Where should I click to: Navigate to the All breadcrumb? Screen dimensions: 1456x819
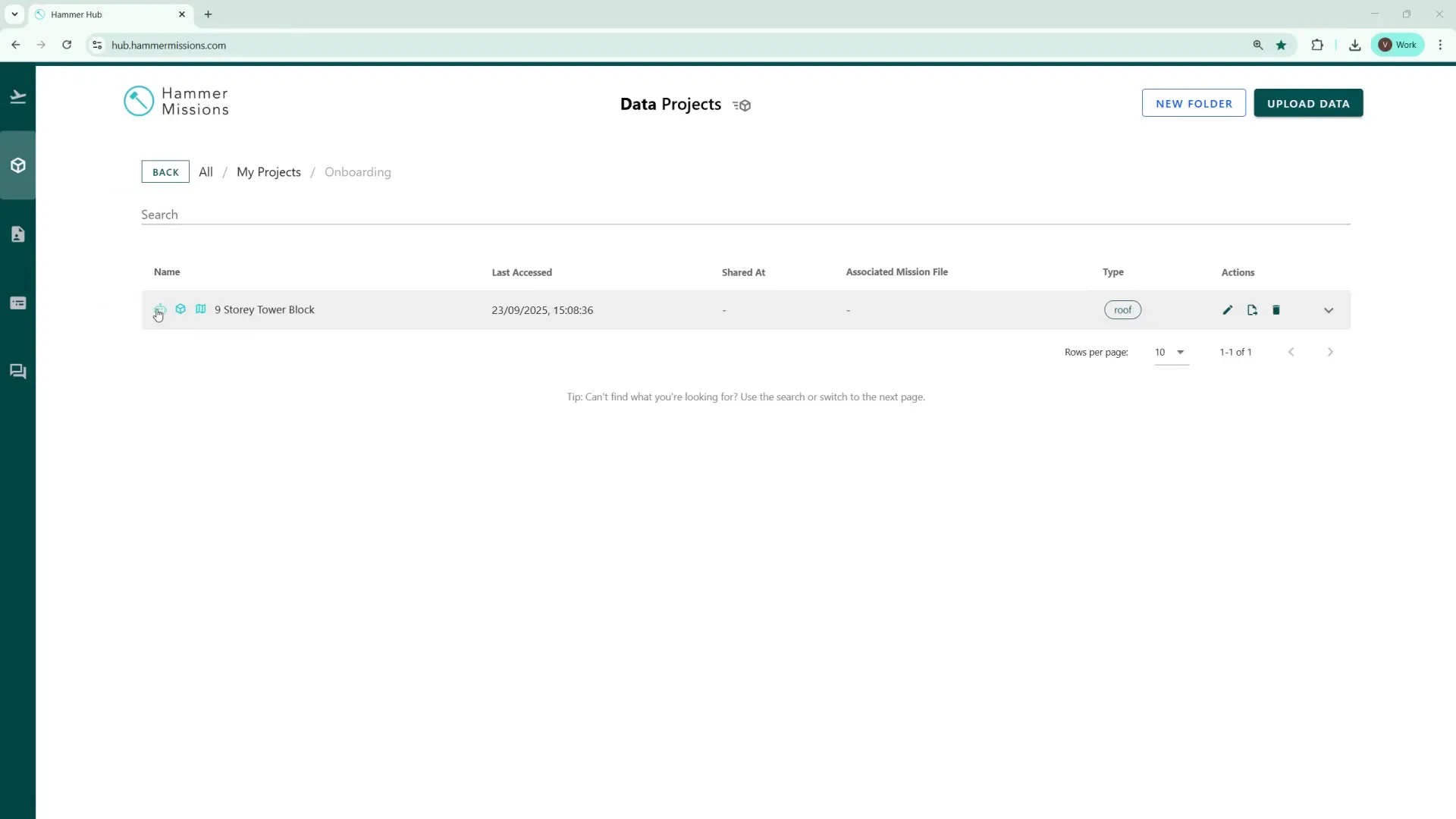(x=206, y=172)
